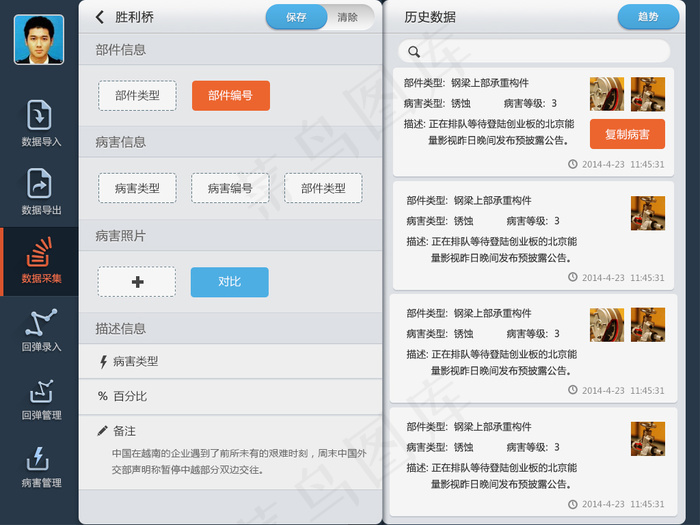The image size is (700, 525).
Task: Open 病害管理 (defect management) sidebar icon
Action: point(41,465)
